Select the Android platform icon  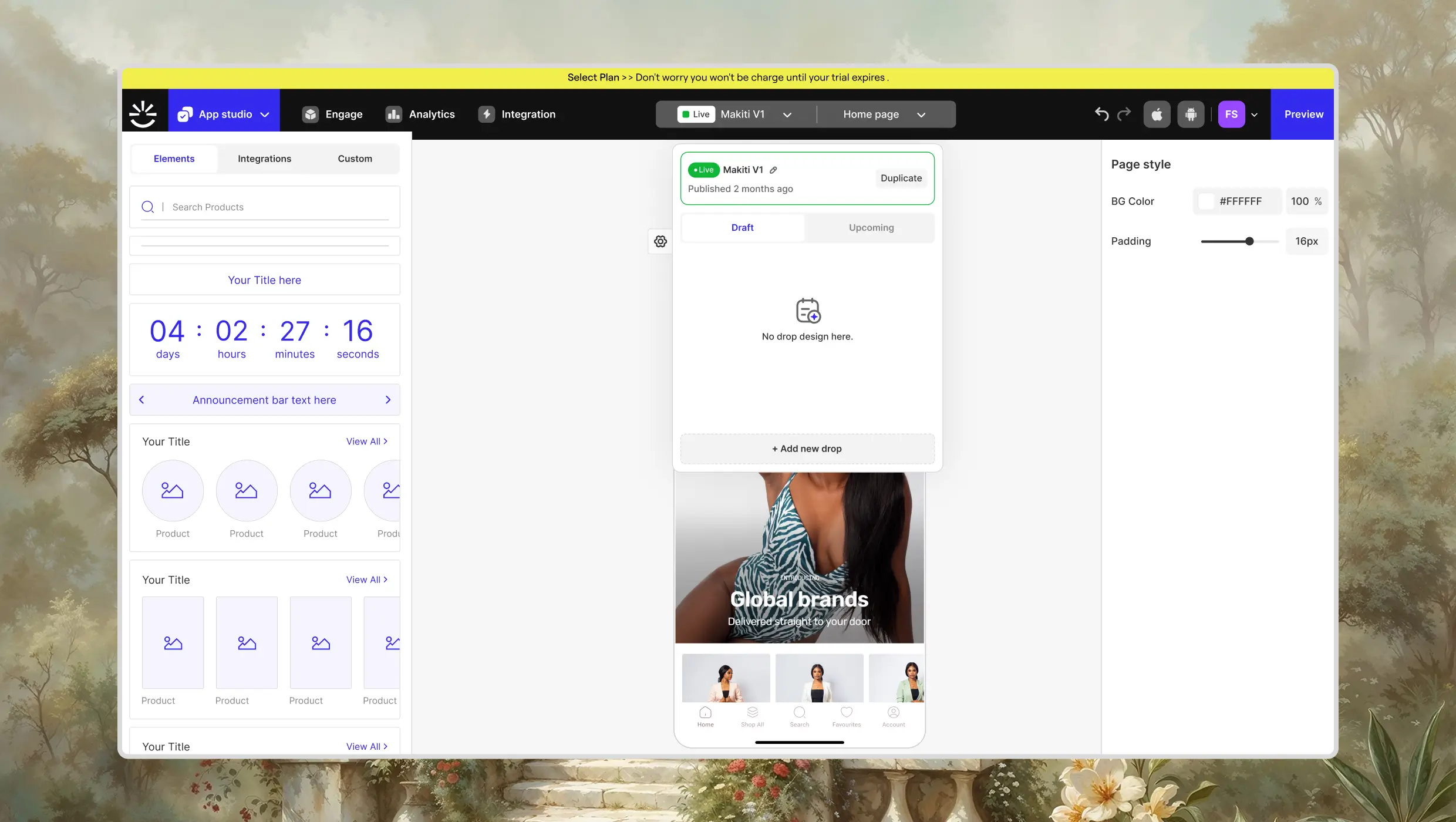click(1191, 114)
